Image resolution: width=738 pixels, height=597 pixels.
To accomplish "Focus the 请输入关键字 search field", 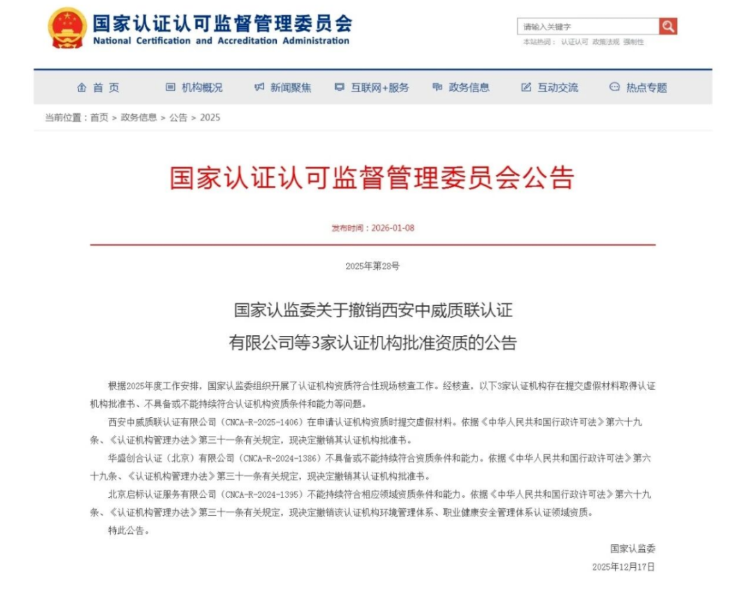I will [588, 26].
